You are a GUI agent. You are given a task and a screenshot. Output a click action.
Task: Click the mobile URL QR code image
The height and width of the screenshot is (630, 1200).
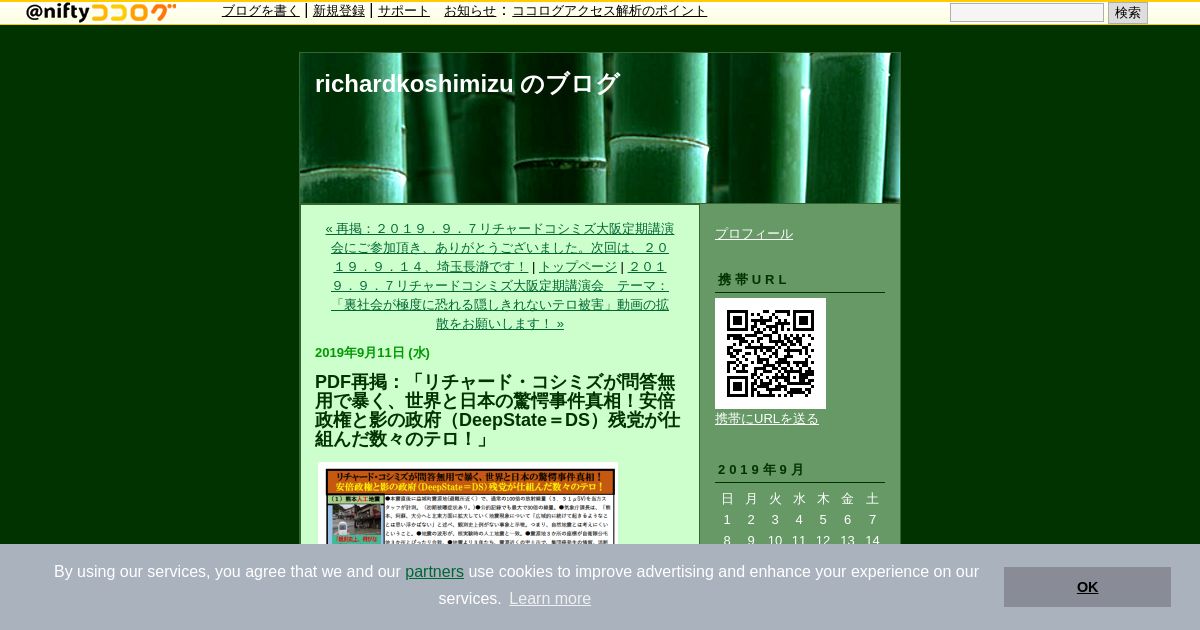(x=770, y=353)
